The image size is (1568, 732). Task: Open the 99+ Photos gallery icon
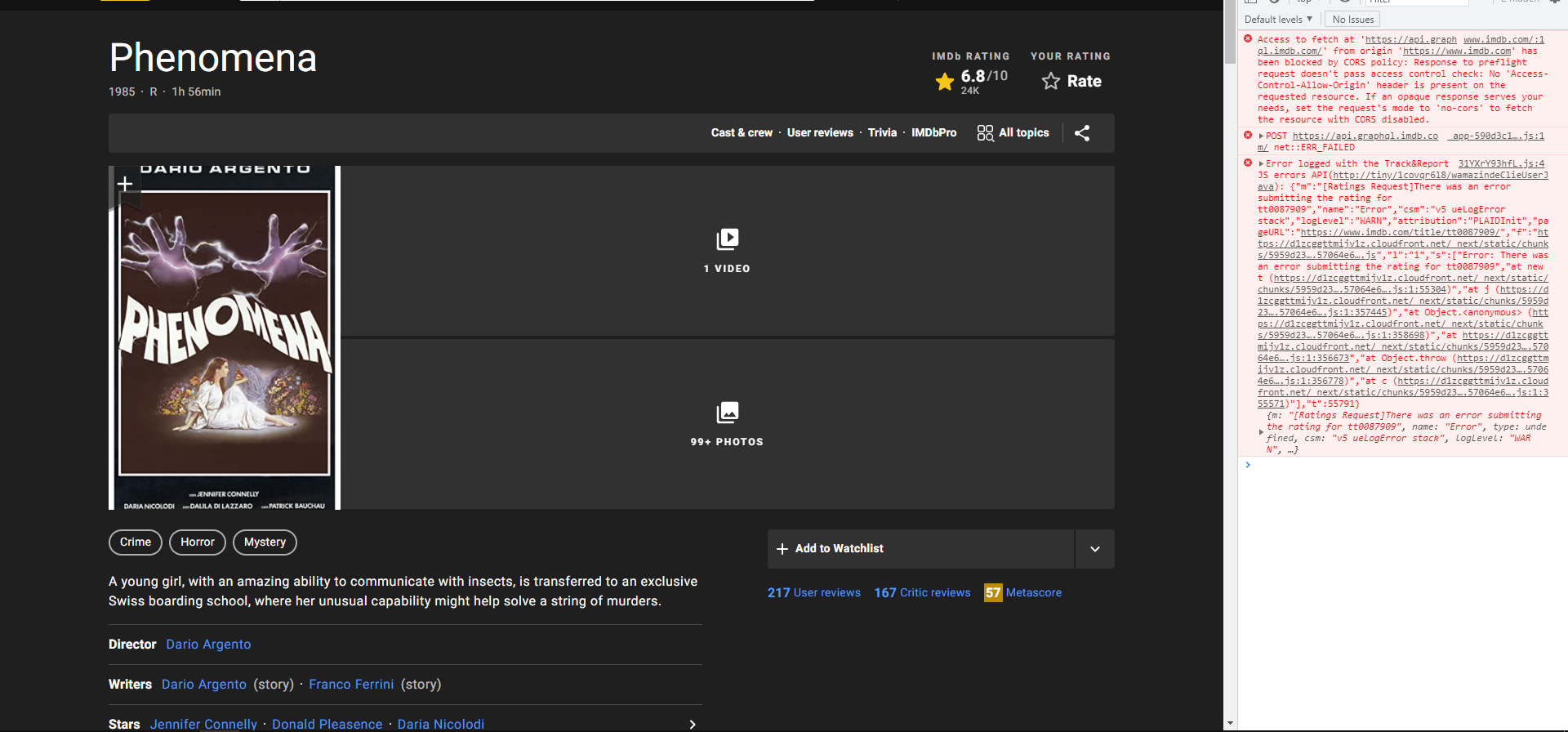click(727, 413)
